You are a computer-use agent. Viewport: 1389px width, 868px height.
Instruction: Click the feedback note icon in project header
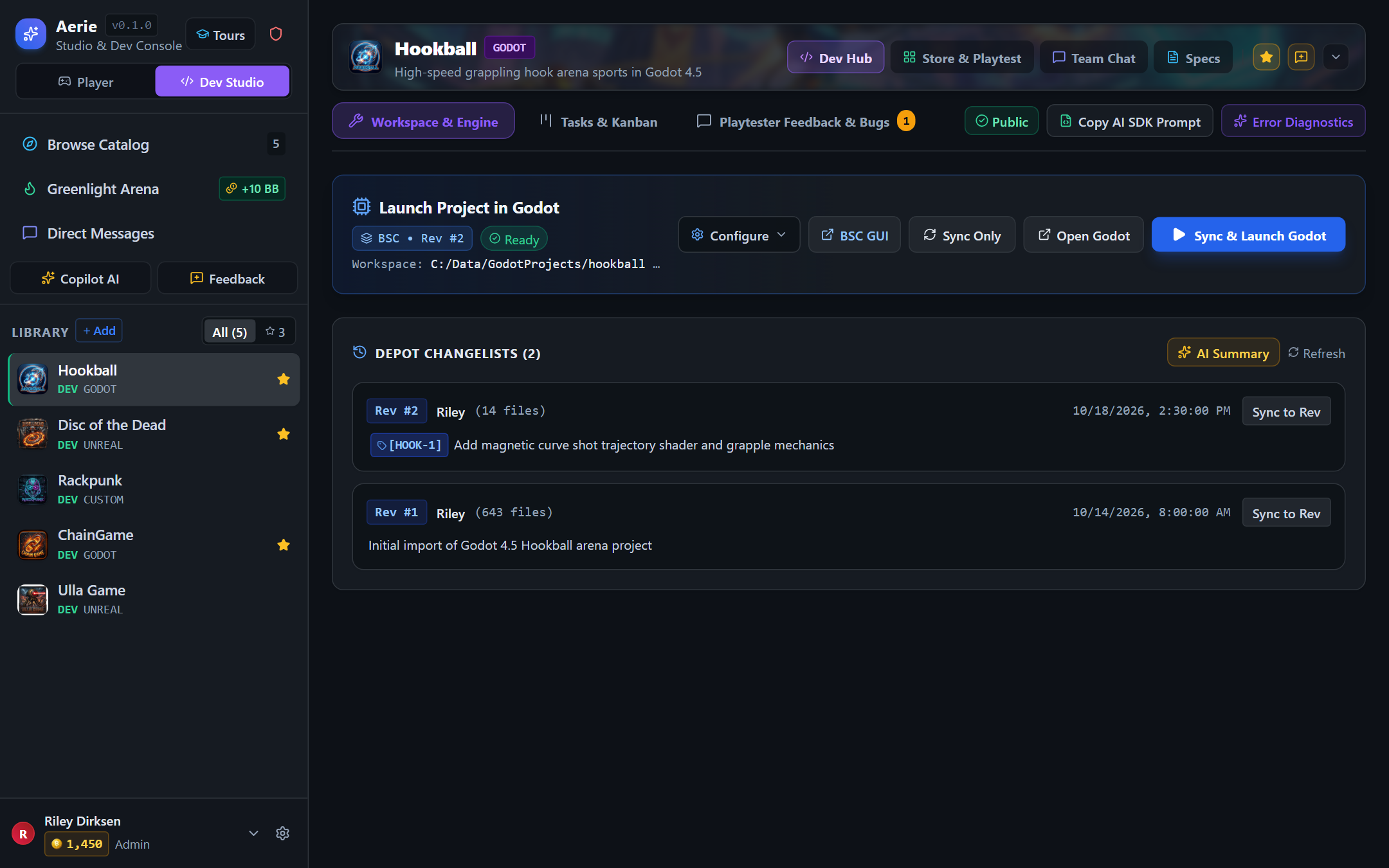(1301, 57)
